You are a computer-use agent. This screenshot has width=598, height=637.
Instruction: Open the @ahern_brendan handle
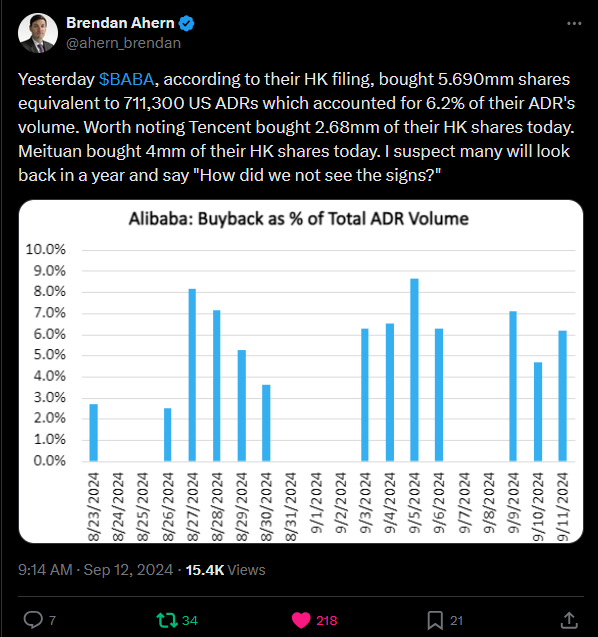(124, 43)
